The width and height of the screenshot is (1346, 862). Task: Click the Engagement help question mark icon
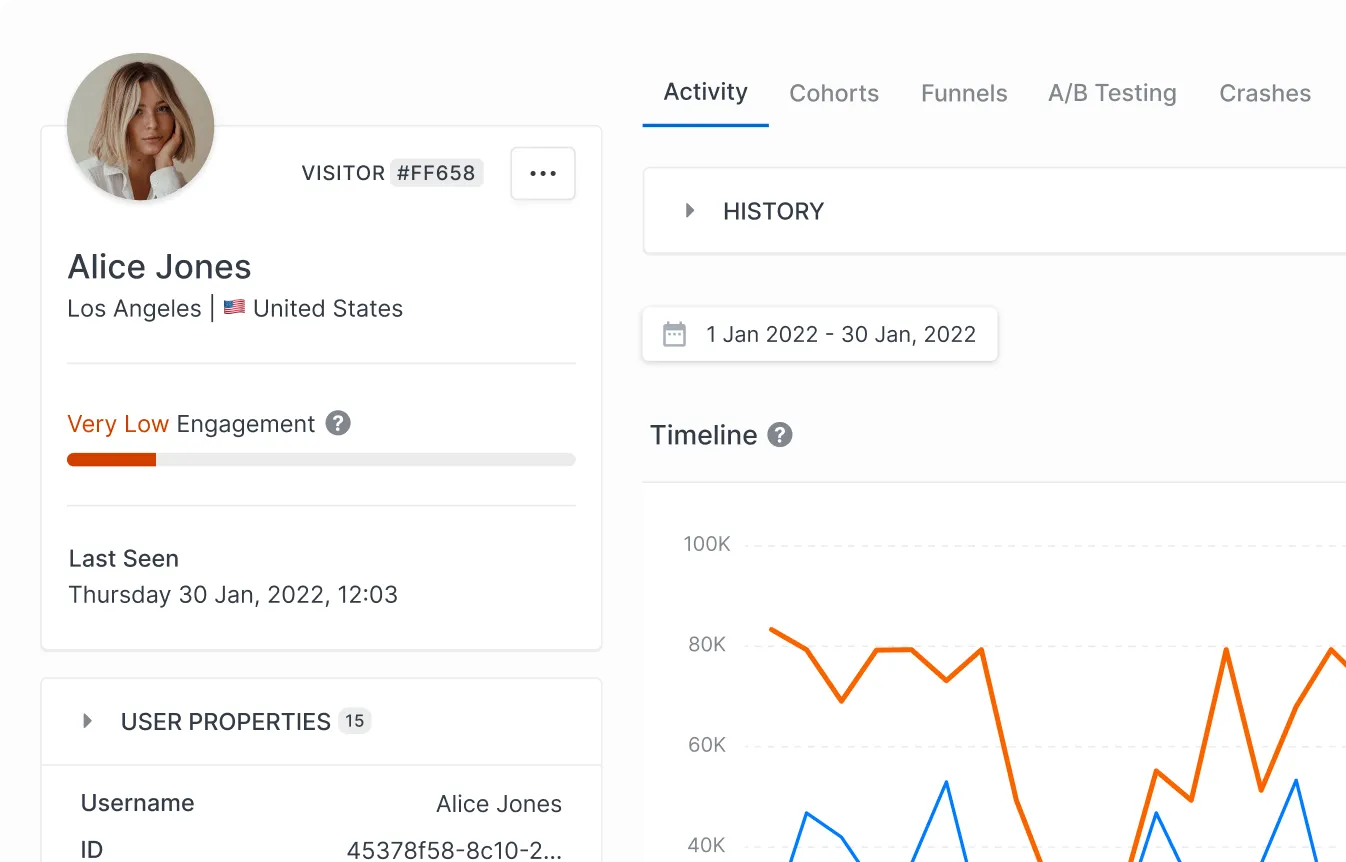pos(338,423)
